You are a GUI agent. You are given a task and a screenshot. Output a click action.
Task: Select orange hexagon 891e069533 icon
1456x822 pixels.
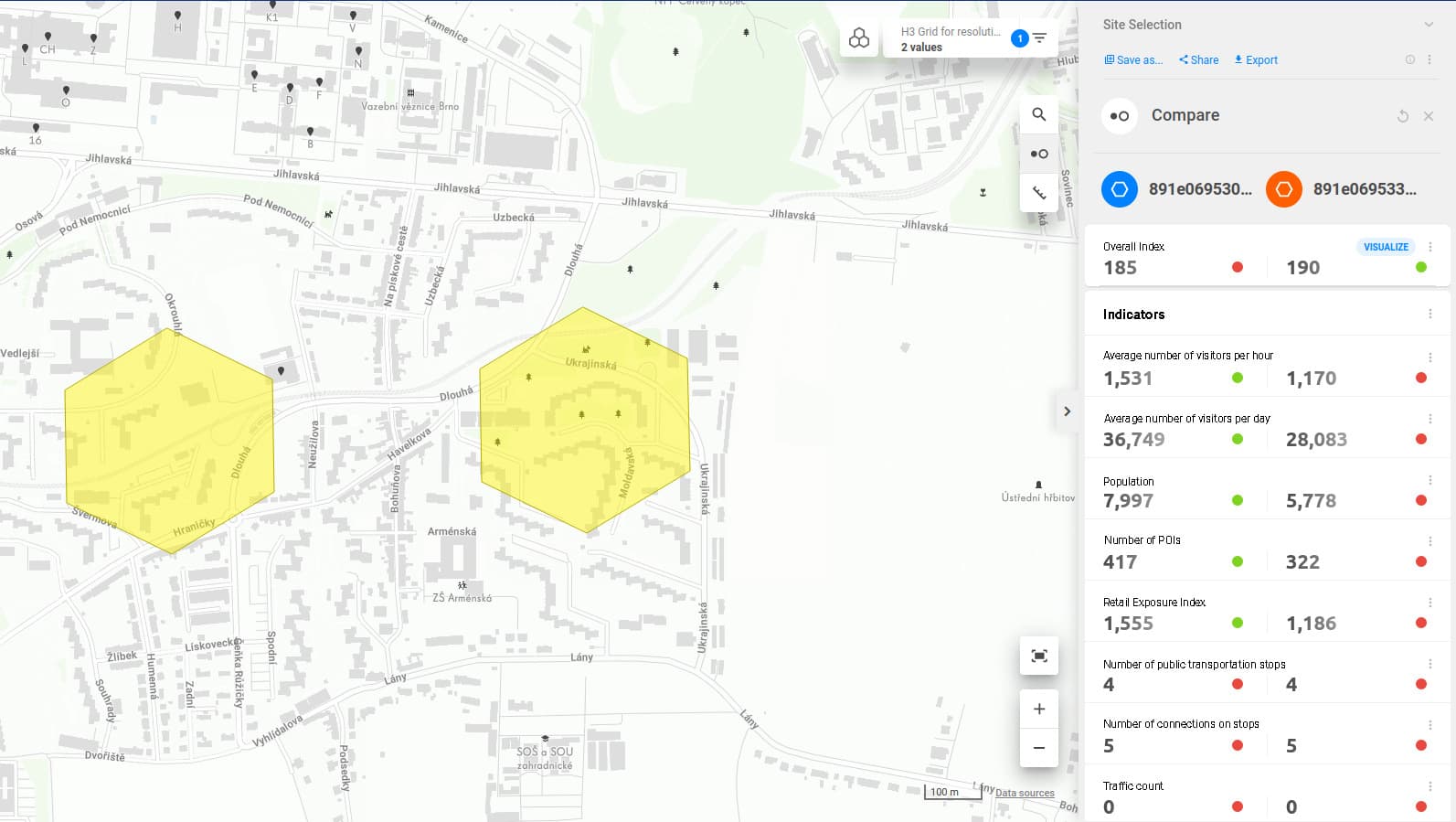pyautogui.click(x=1283, y=189)
